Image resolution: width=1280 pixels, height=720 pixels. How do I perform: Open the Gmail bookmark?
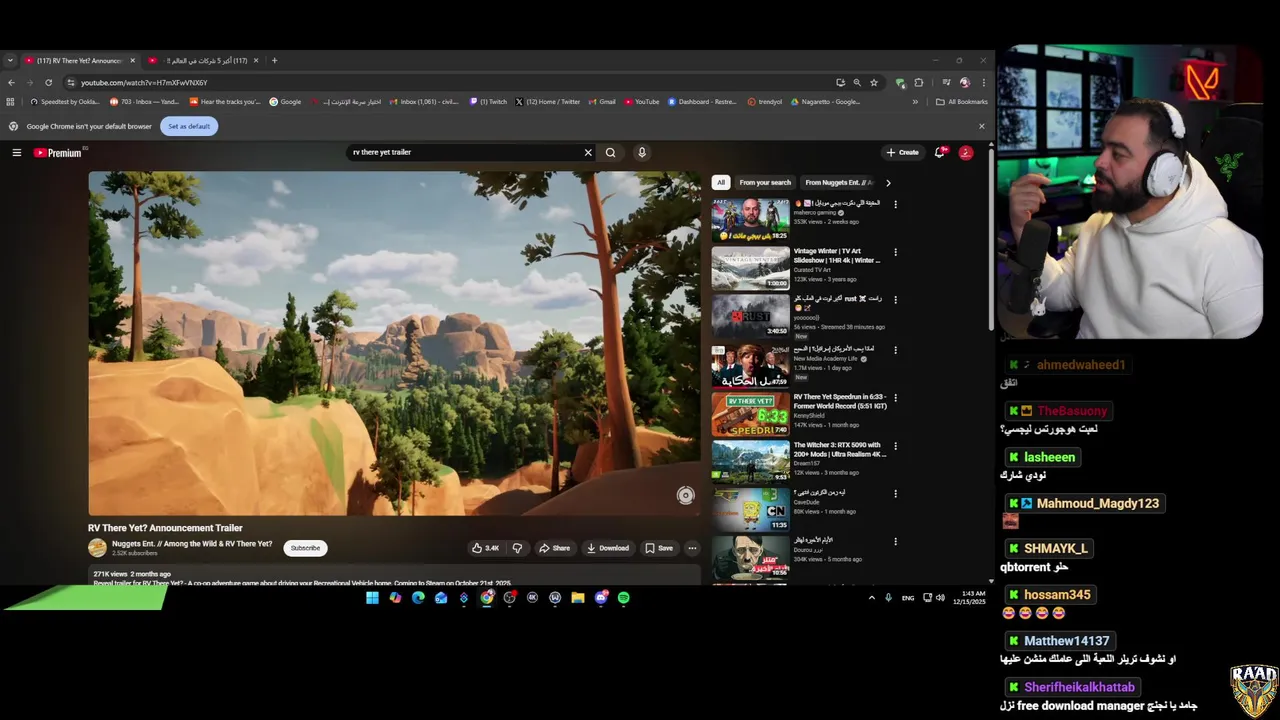[602, 102]
